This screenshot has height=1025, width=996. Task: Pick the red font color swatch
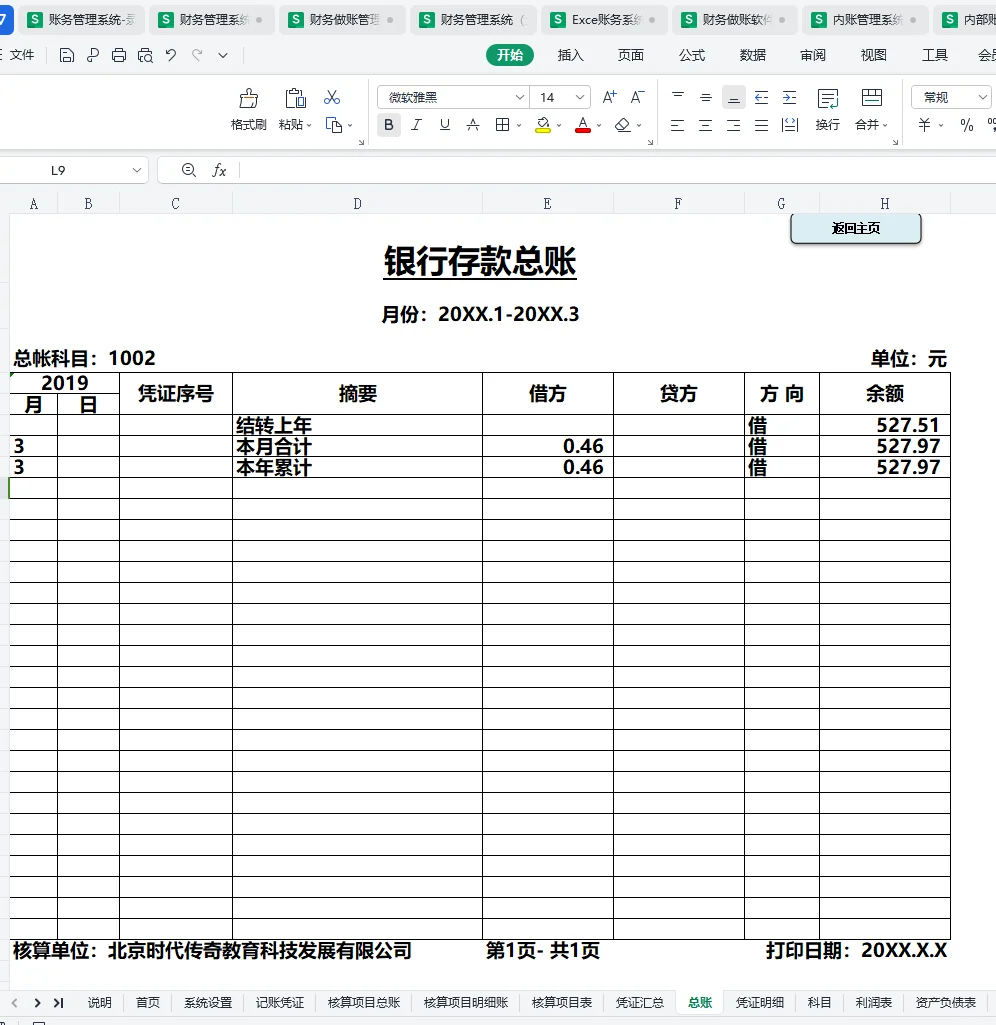pos(583,126)
